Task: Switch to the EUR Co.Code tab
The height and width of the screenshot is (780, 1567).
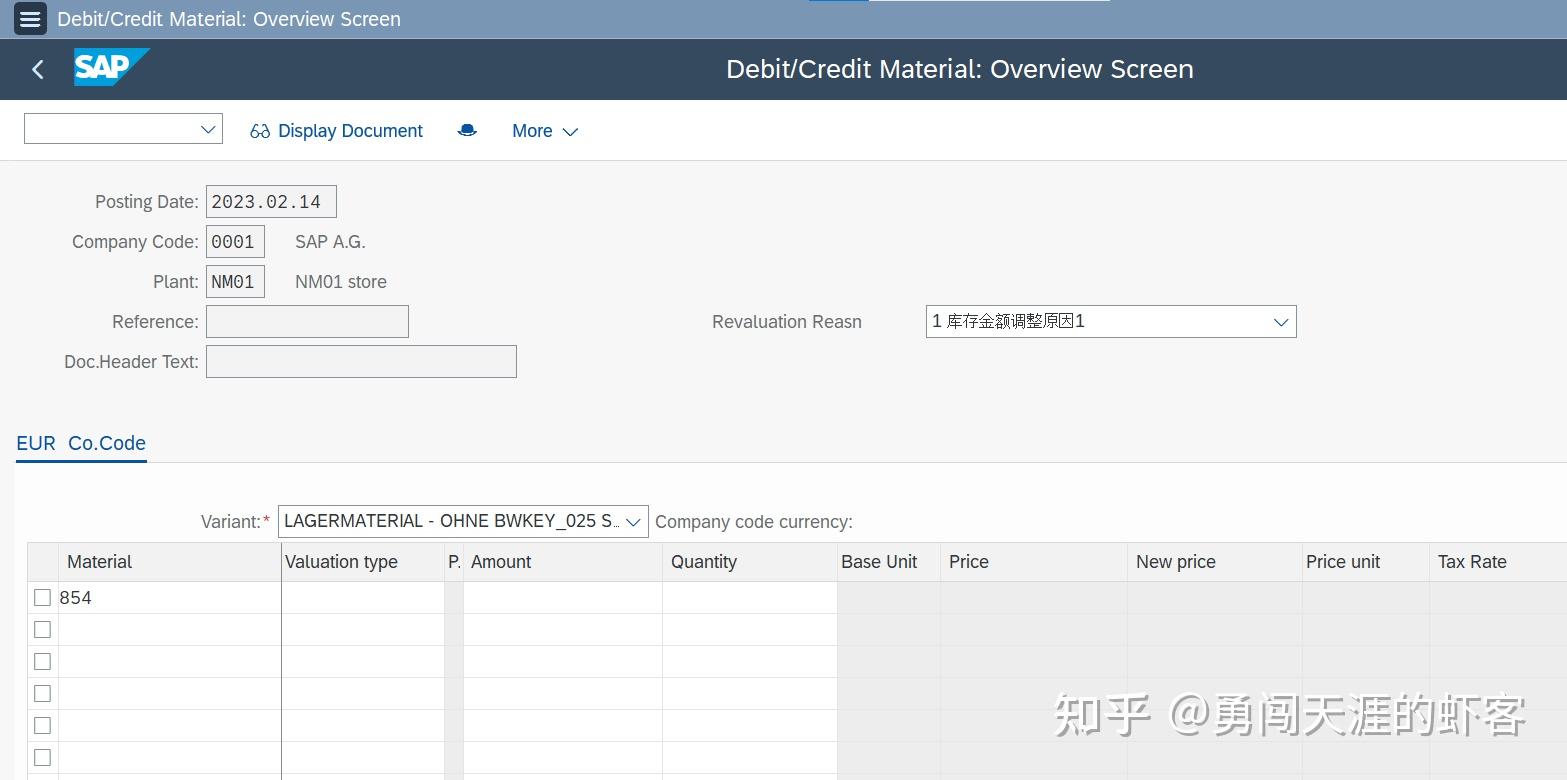Action: coord(81,443)
